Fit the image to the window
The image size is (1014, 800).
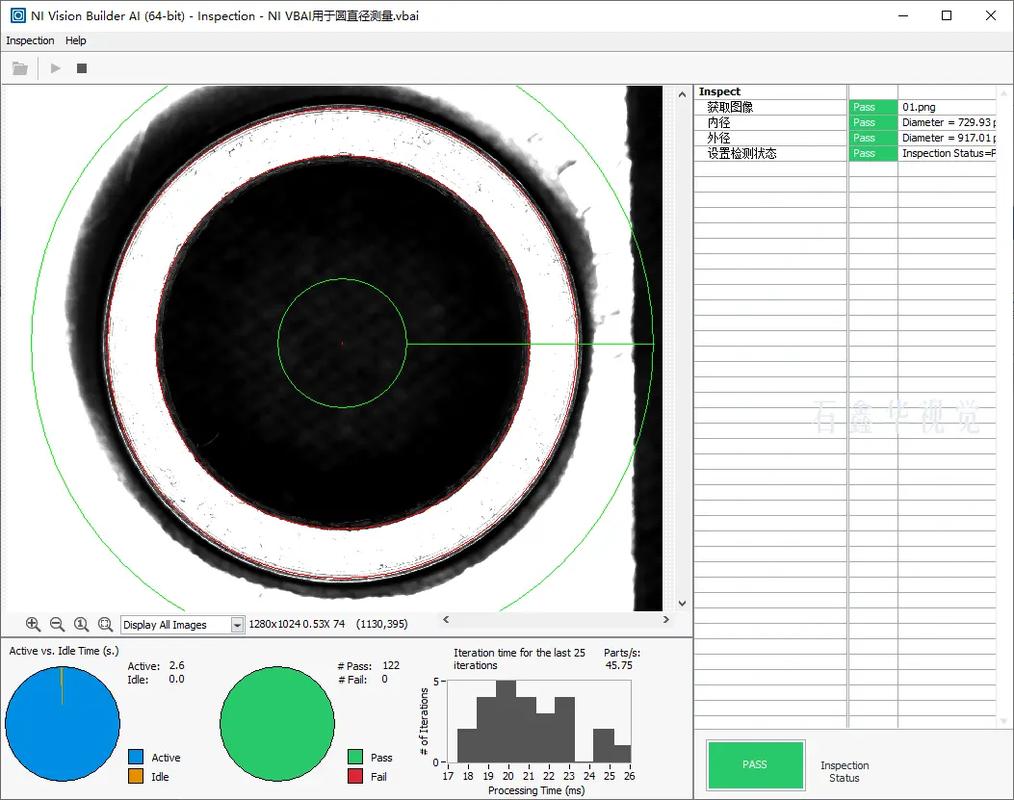pos(105,624)
